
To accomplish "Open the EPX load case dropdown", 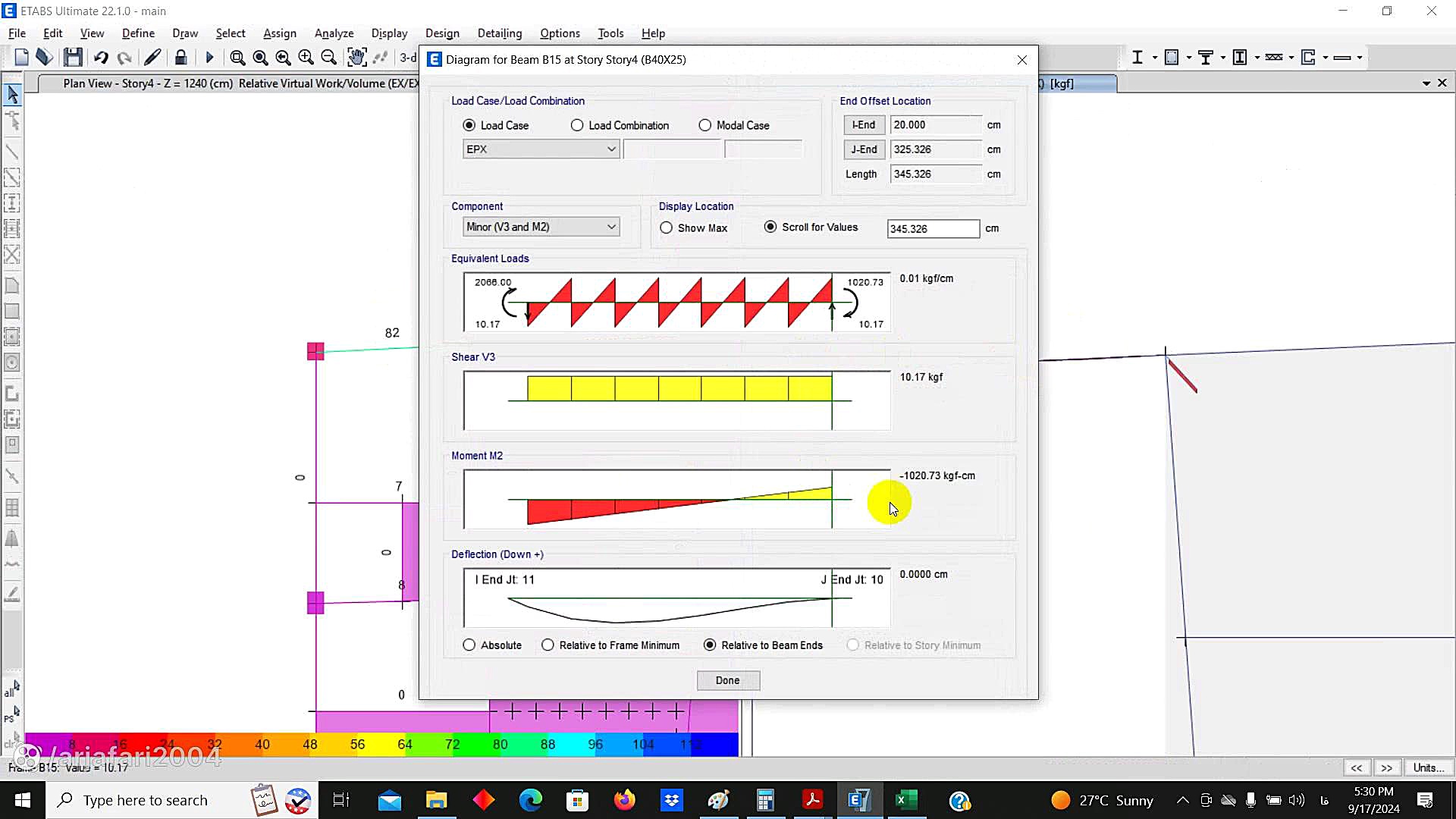I will tap(541, 149).
